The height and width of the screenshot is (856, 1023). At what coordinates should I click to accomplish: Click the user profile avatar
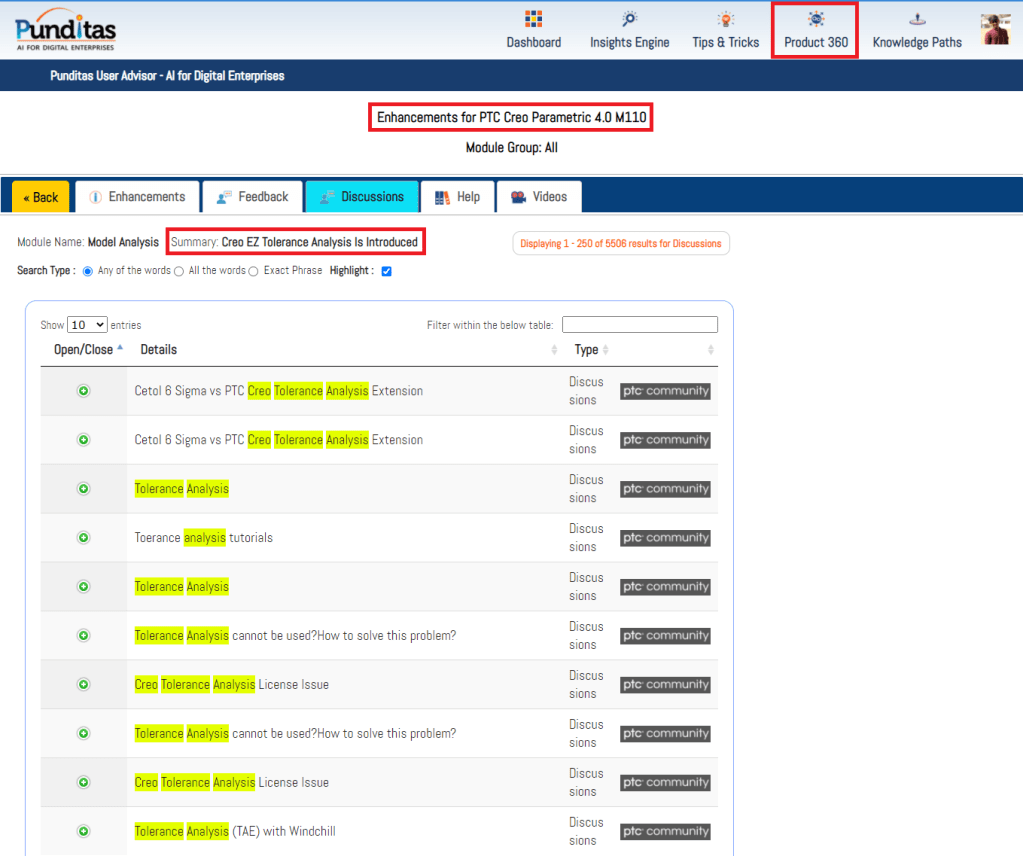[x=995, y=30]
